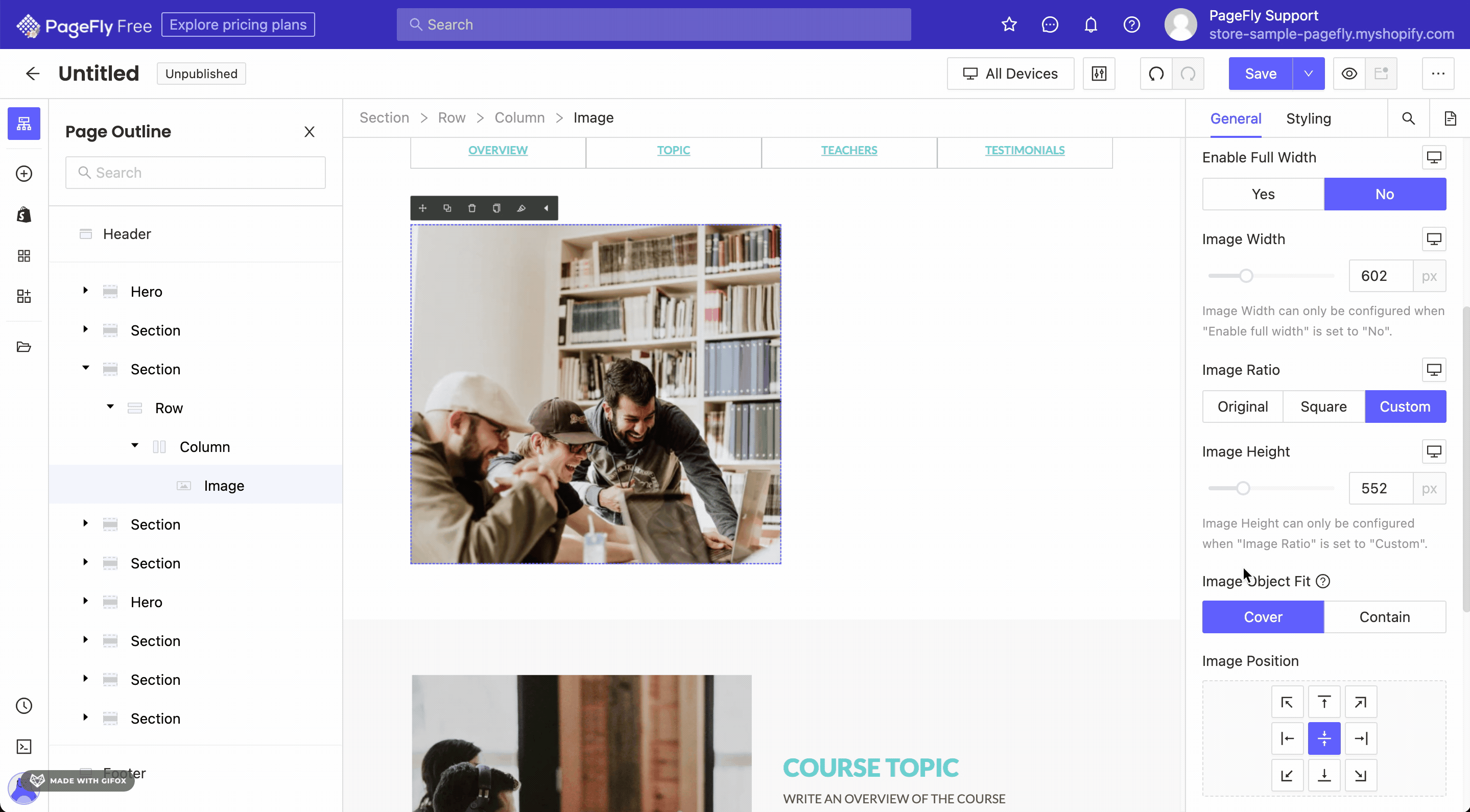Click the copy icon in image toolbar
Screen dimensions: 1470x812
coord(496,208)
